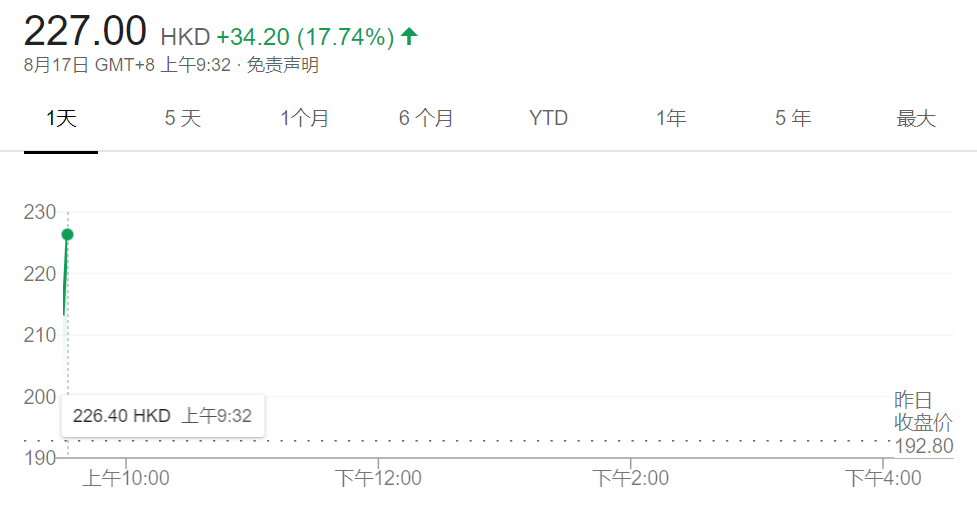This screenshot has width=977, height=518.
Task: Click the green price line segment
Action: coord(65,275)
